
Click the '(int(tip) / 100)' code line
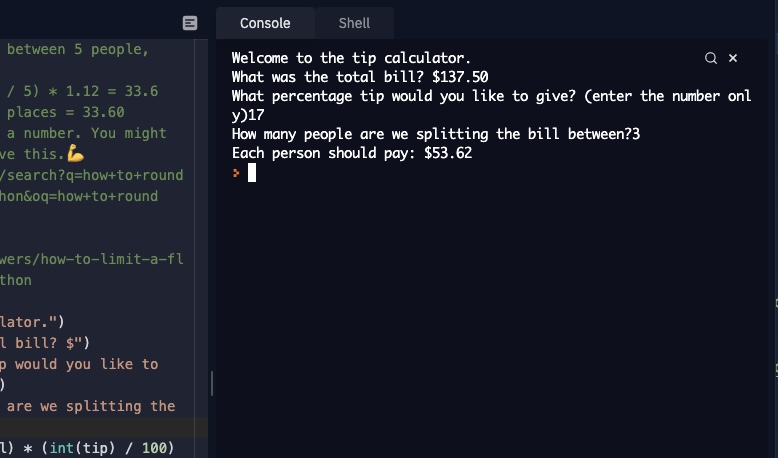click(x=88, y=448)
